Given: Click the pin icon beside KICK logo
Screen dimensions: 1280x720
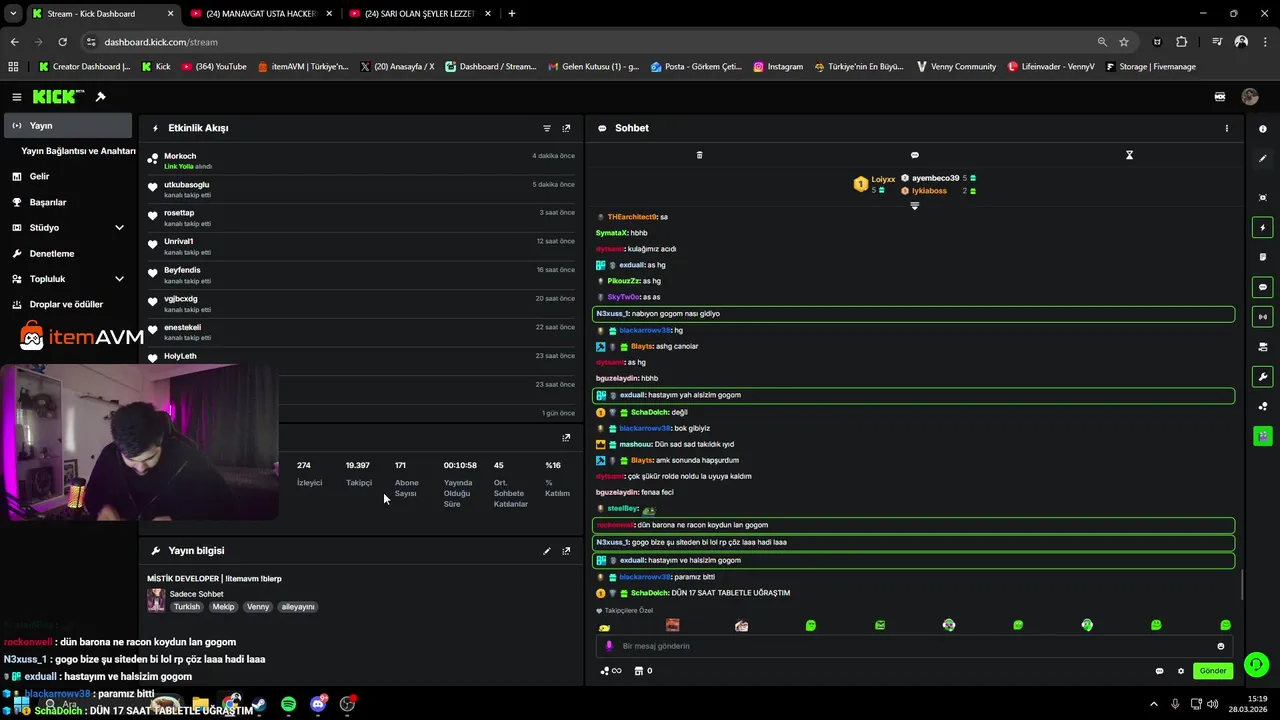Looking at the screenshot, I should [x=100, y=97].
